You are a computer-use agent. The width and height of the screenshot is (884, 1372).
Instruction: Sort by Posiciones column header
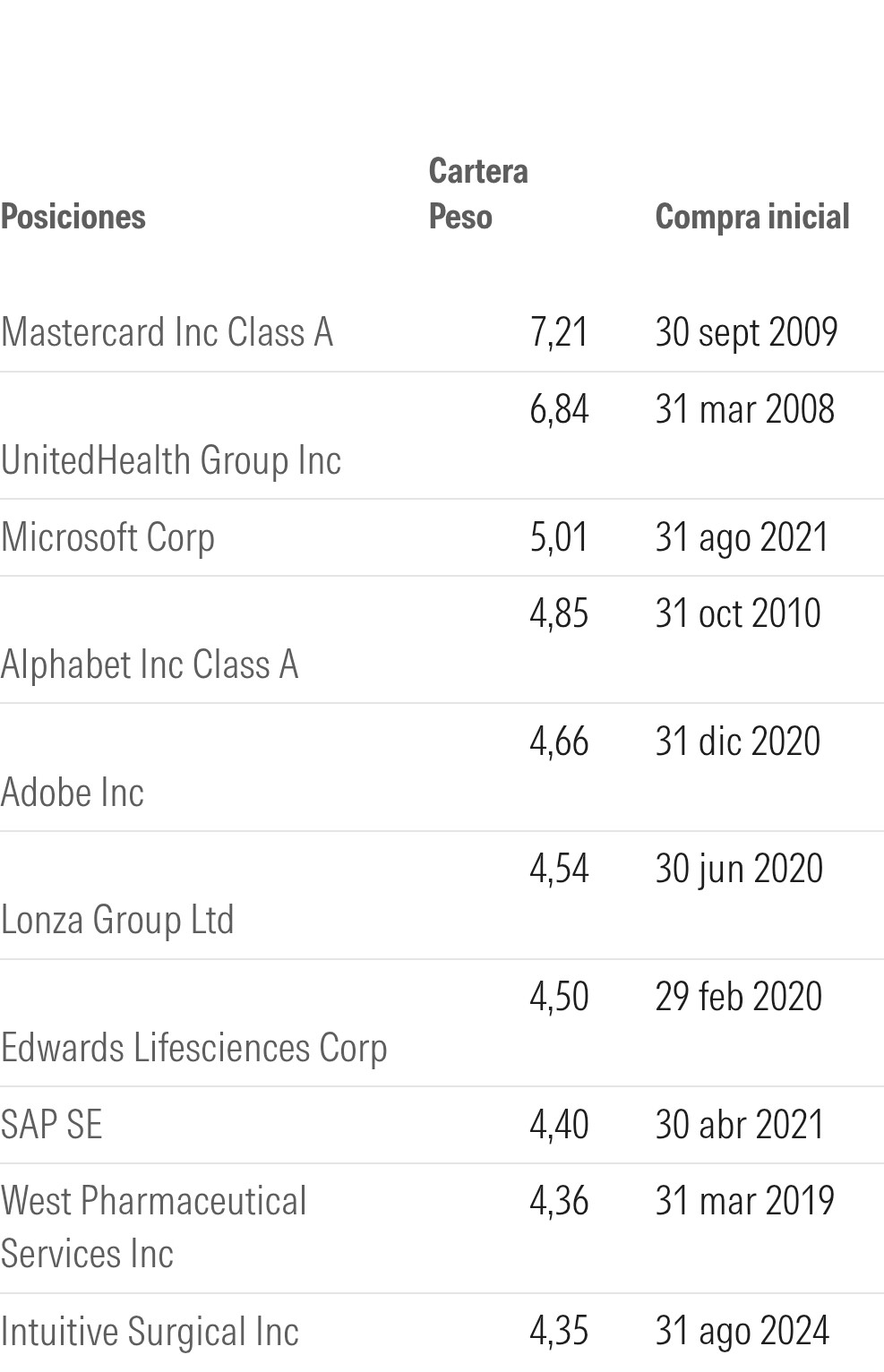tap(73, 217)
